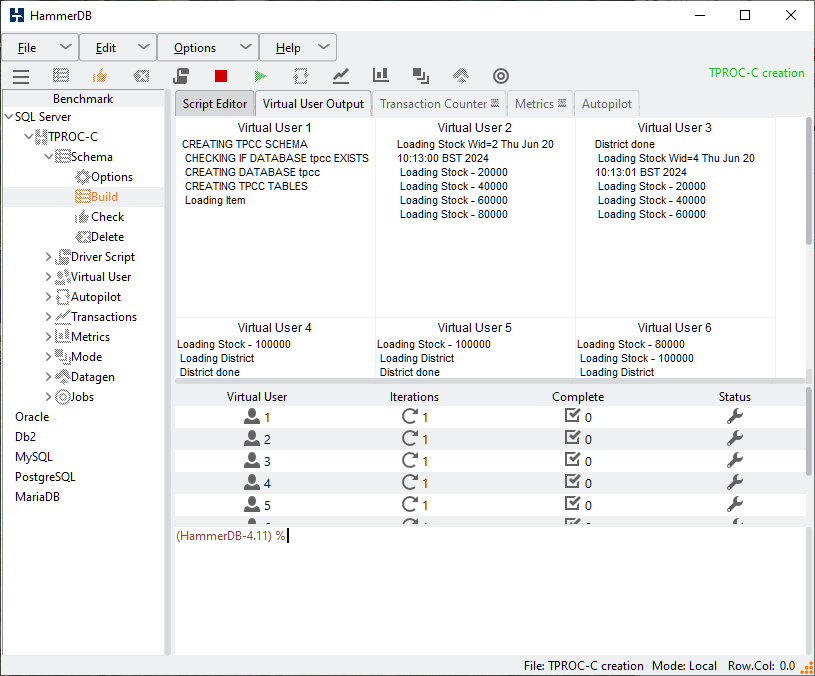Click the wrench status icon for user 3
The height and width of the screenshot is (676, 815).
(734, 460)
